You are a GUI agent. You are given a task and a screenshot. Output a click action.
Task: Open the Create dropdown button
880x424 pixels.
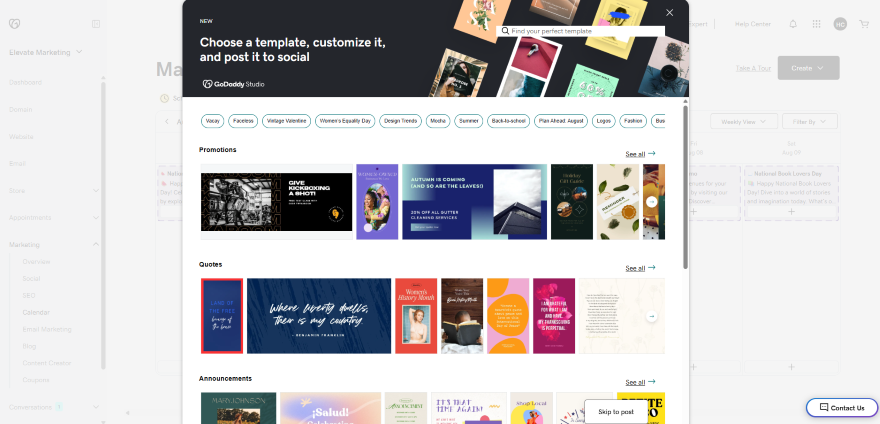click(808, 68)
